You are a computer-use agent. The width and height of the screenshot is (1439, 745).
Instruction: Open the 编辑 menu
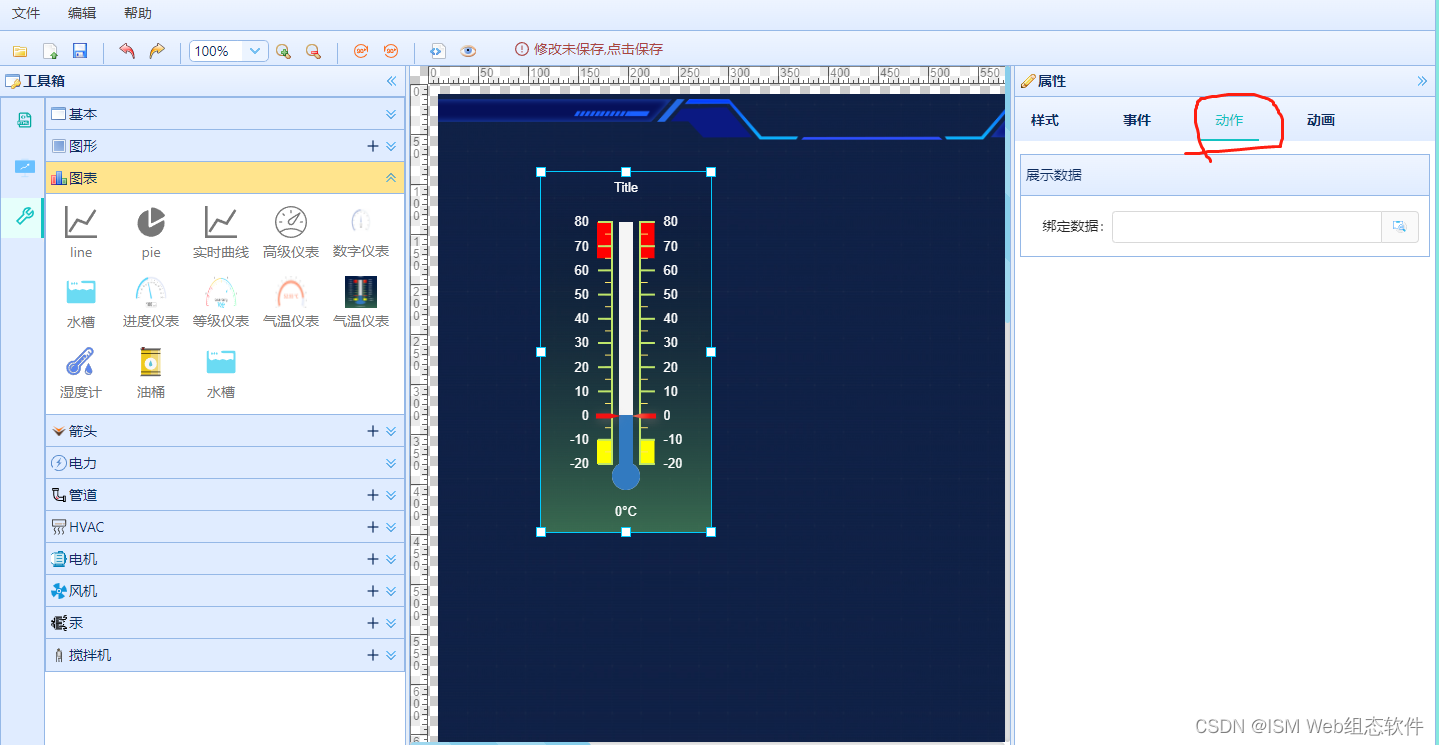pyautogui.click(x=82, y=13)
